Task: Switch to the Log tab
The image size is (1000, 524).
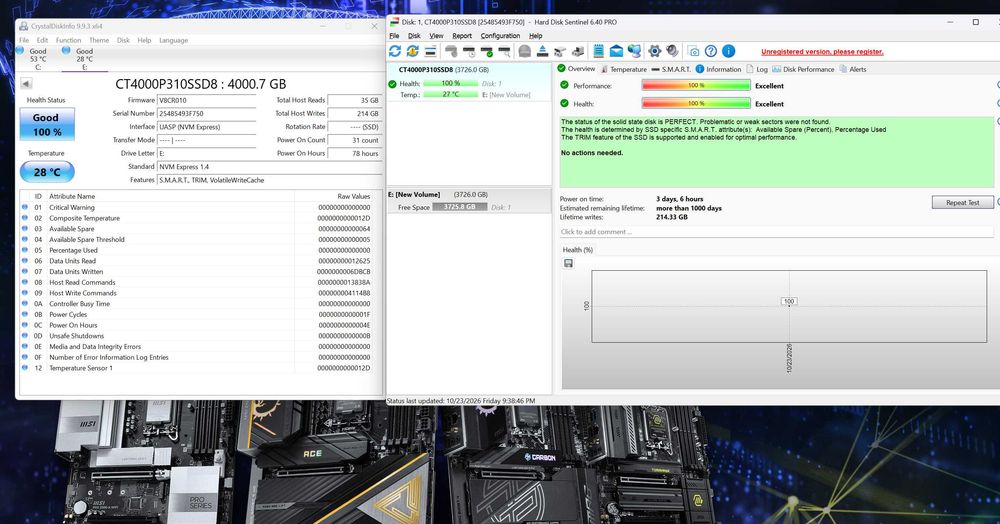Action: tap(756, 69)
